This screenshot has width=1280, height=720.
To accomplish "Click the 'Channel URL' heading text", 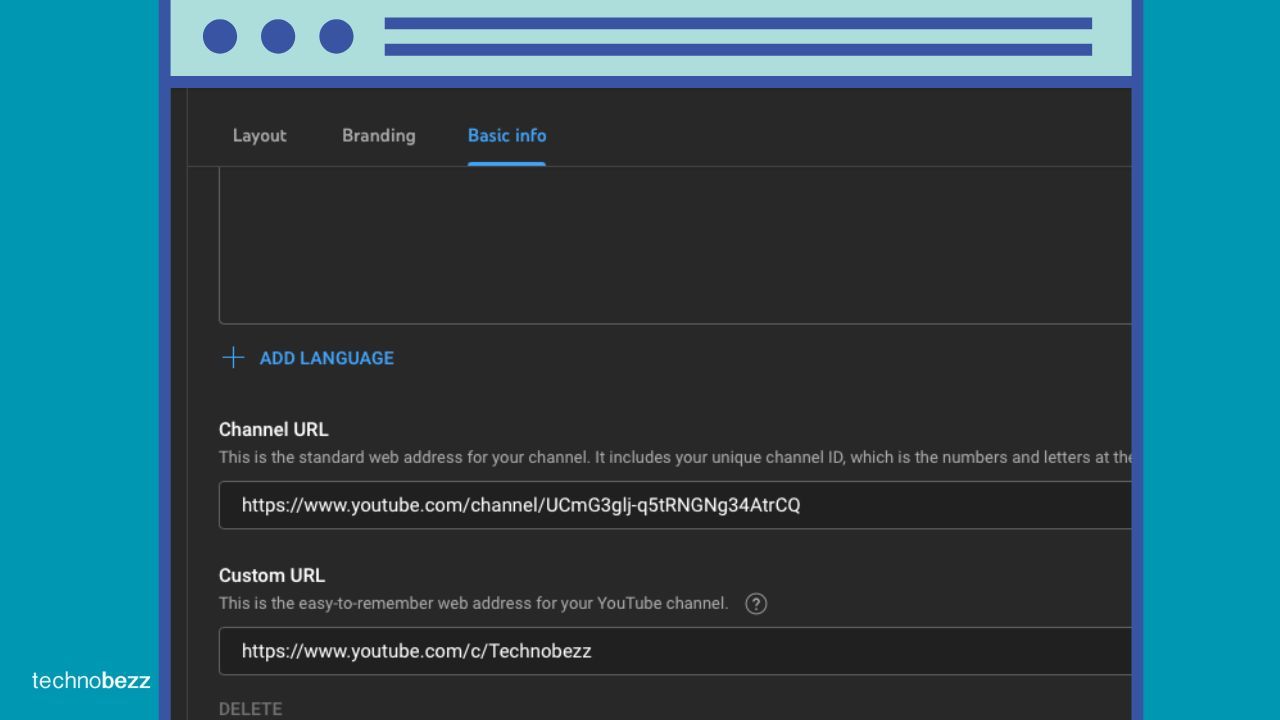I will [273, 430].
